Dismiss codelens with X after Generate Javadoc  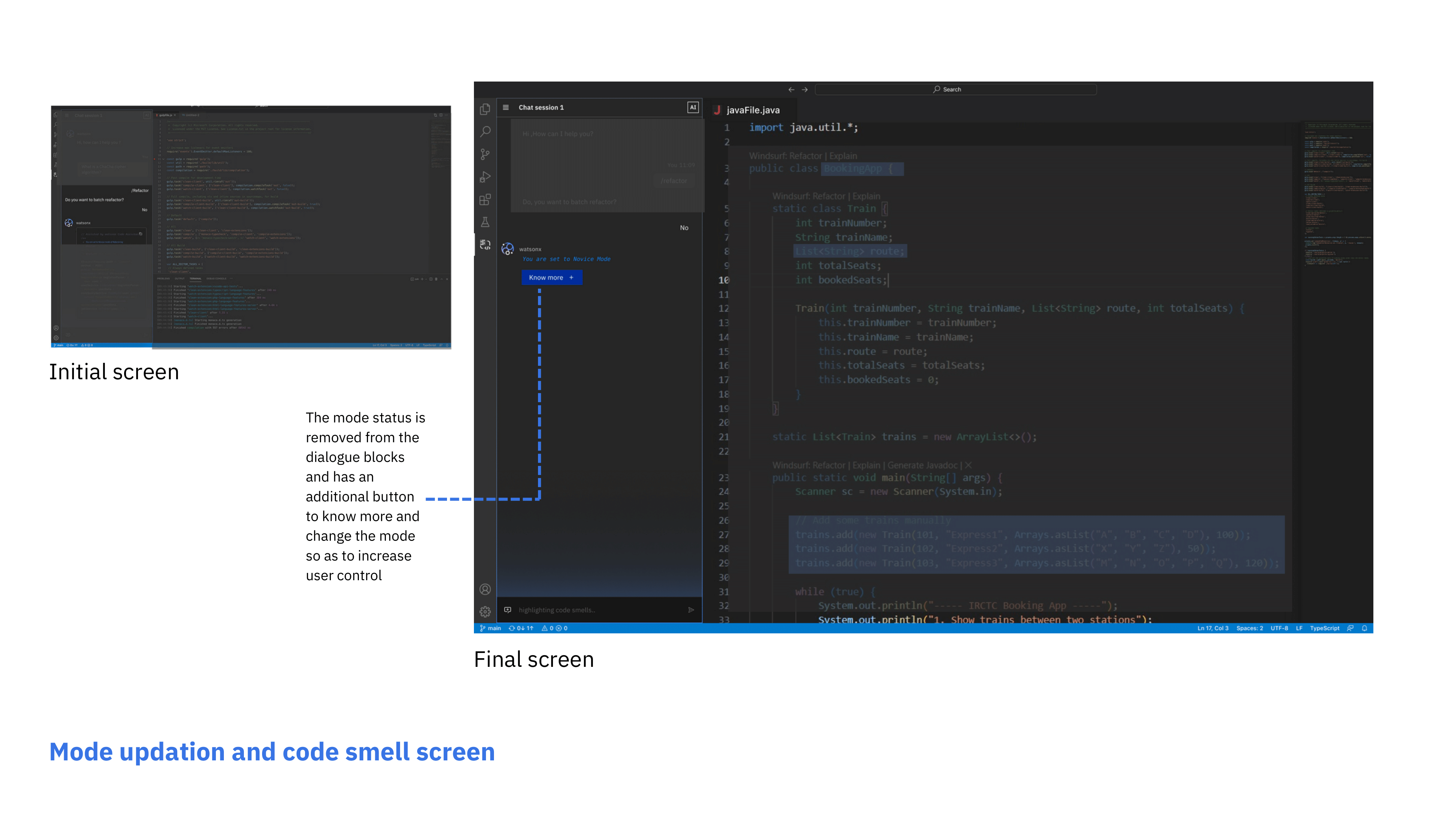[968, 465]
